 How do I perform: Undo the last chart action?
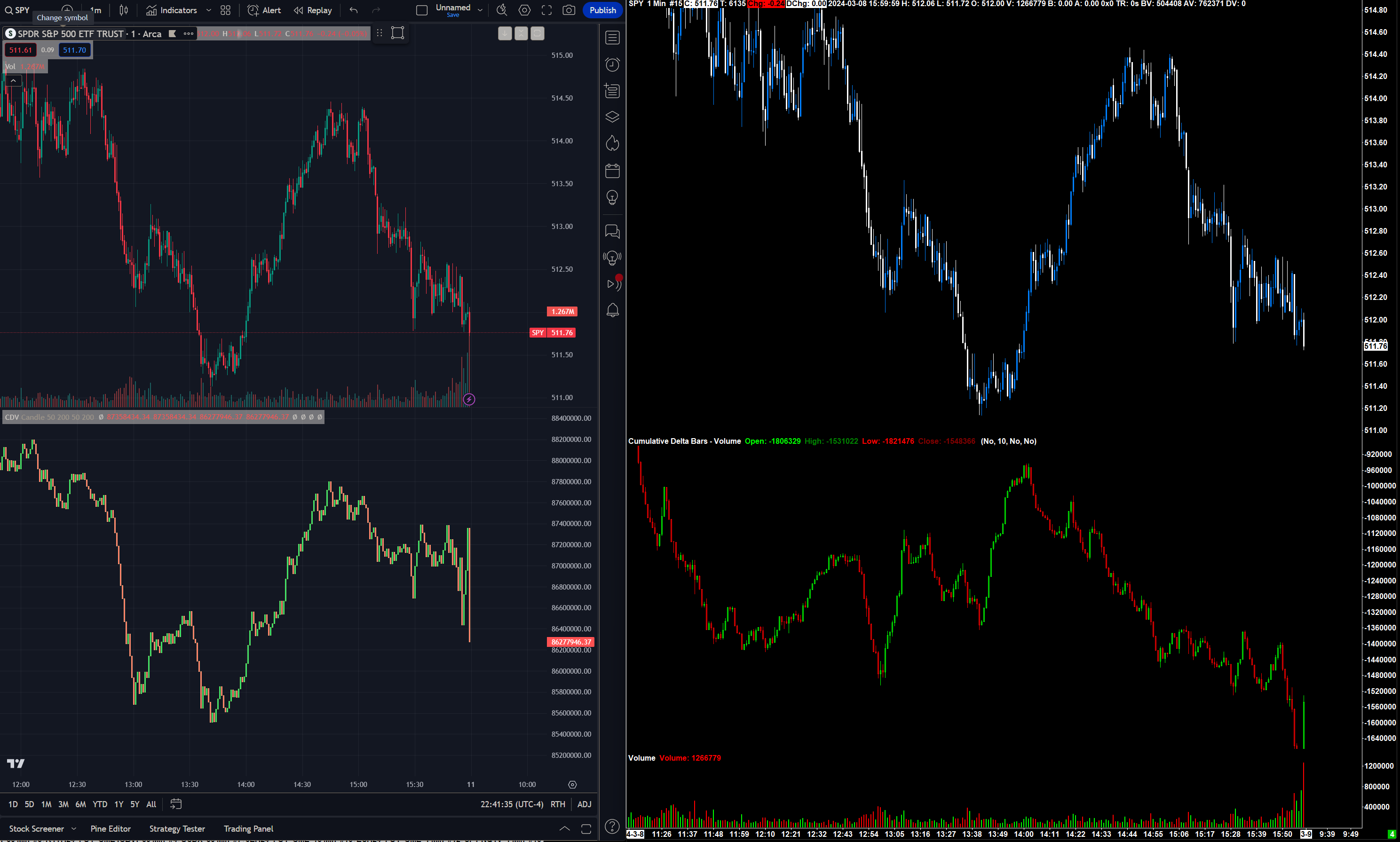pyautogui.click(x=354, y=10)
